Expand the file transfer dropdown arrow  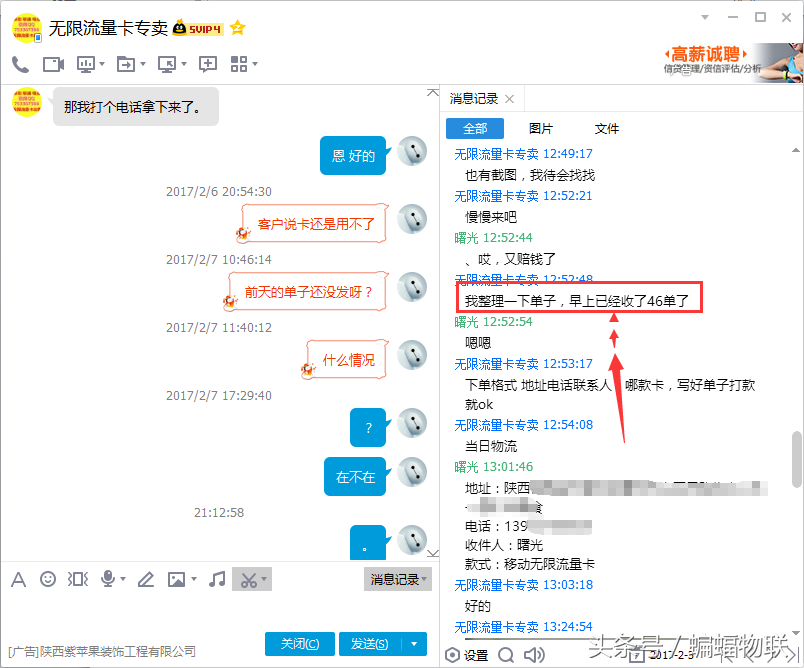click(142, 64)
